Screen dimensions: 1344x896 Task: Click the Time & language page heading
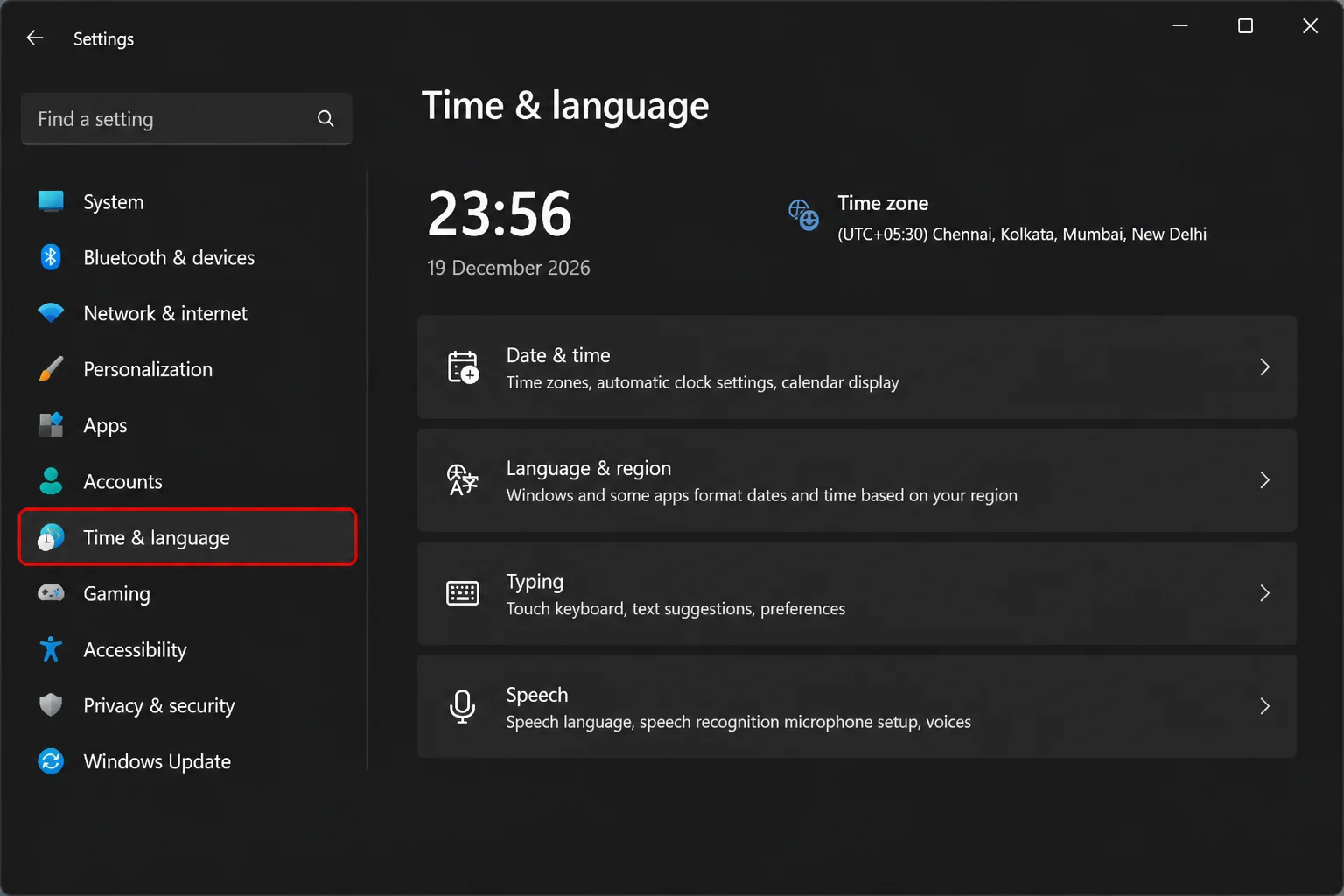coord(565,106)
